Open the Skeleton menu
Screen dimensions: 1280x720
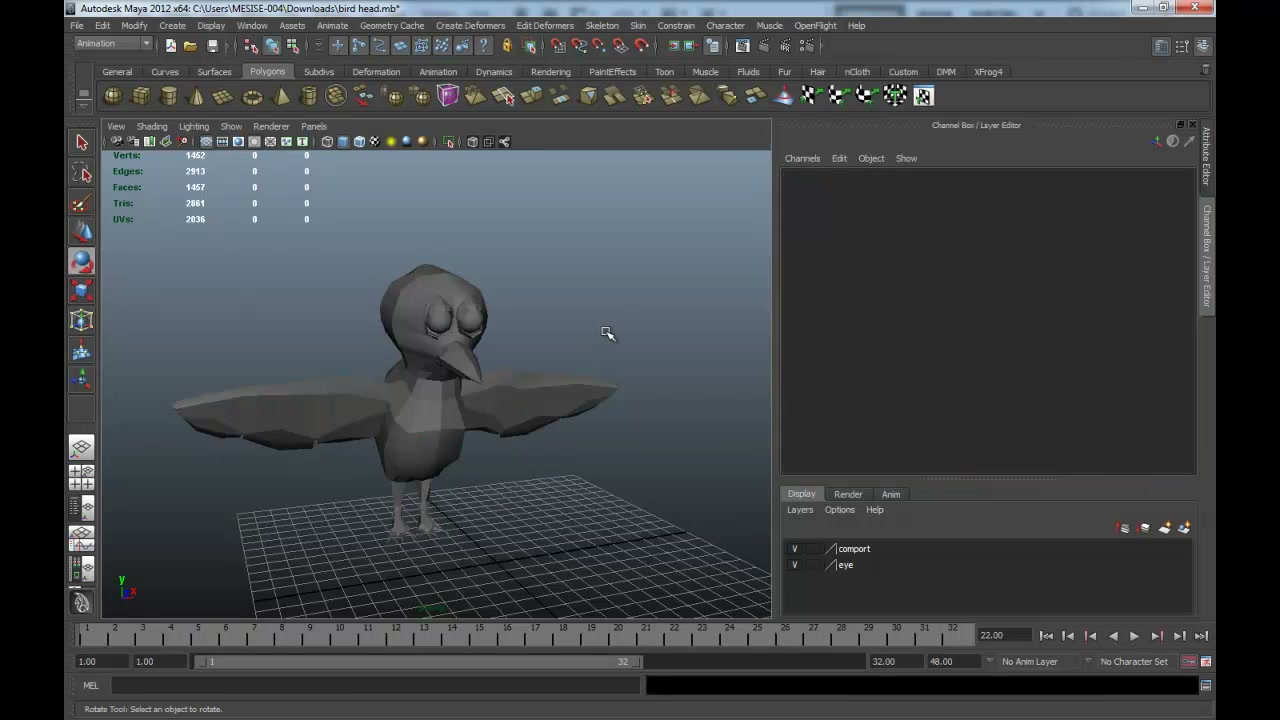click(x=602, y=26)
